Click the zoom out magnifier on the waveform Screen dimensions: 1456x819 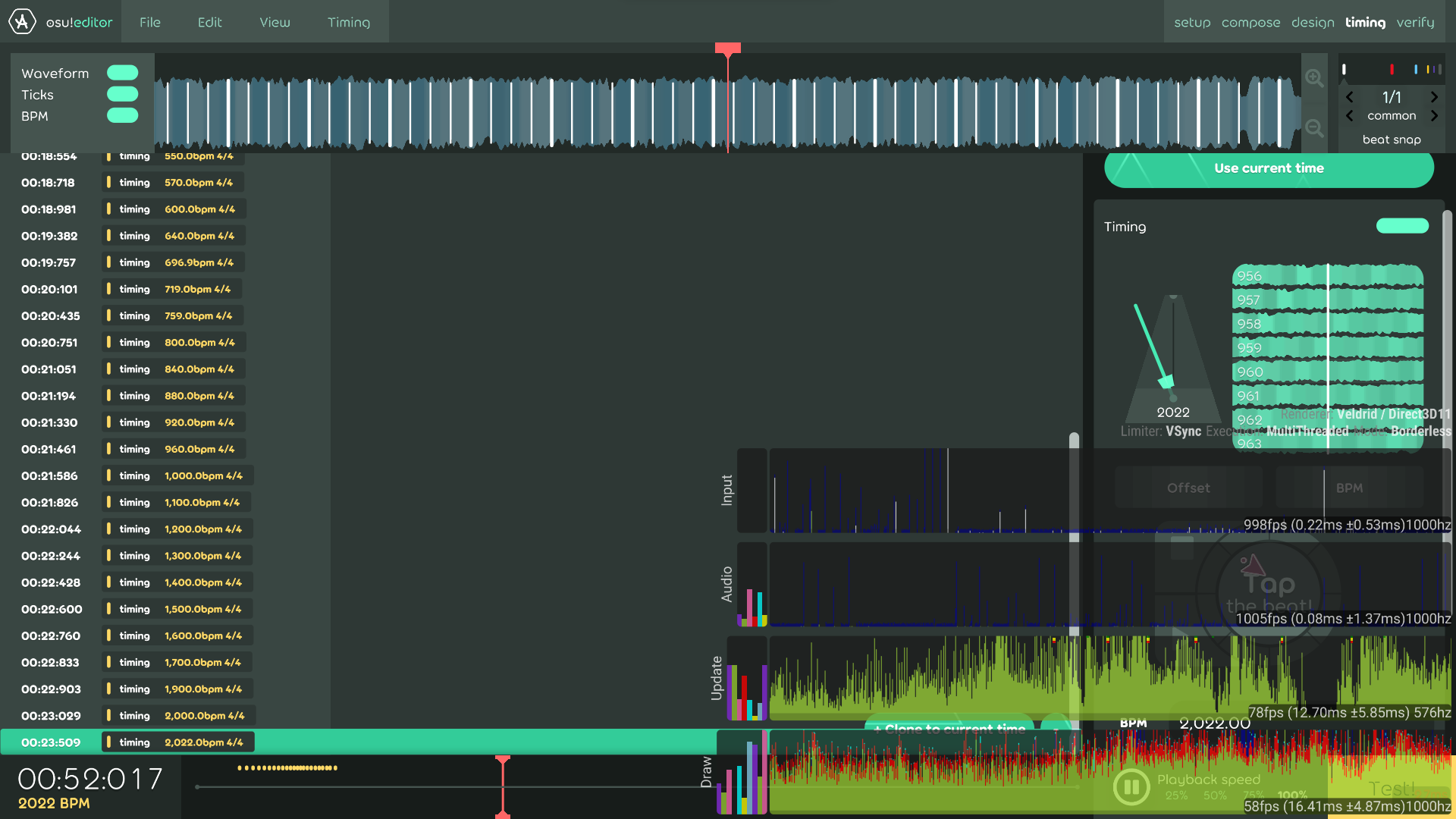click(1315, 128)
